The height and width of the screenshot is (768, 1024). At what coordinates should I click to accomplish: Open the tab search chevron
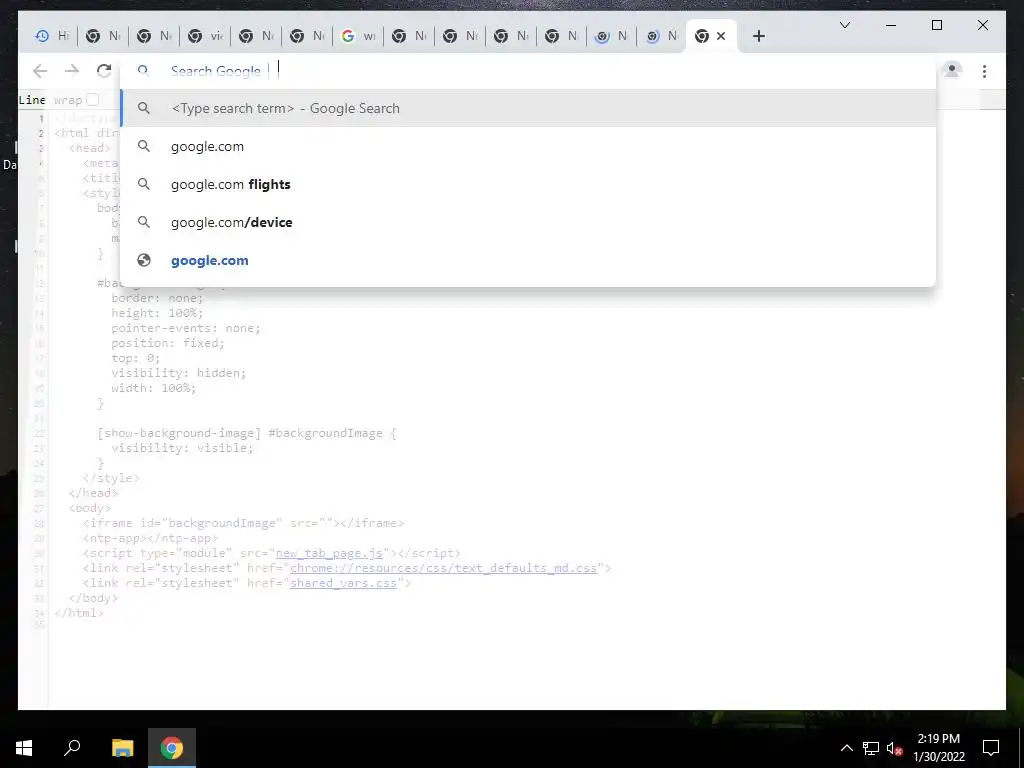pos(844,25)
